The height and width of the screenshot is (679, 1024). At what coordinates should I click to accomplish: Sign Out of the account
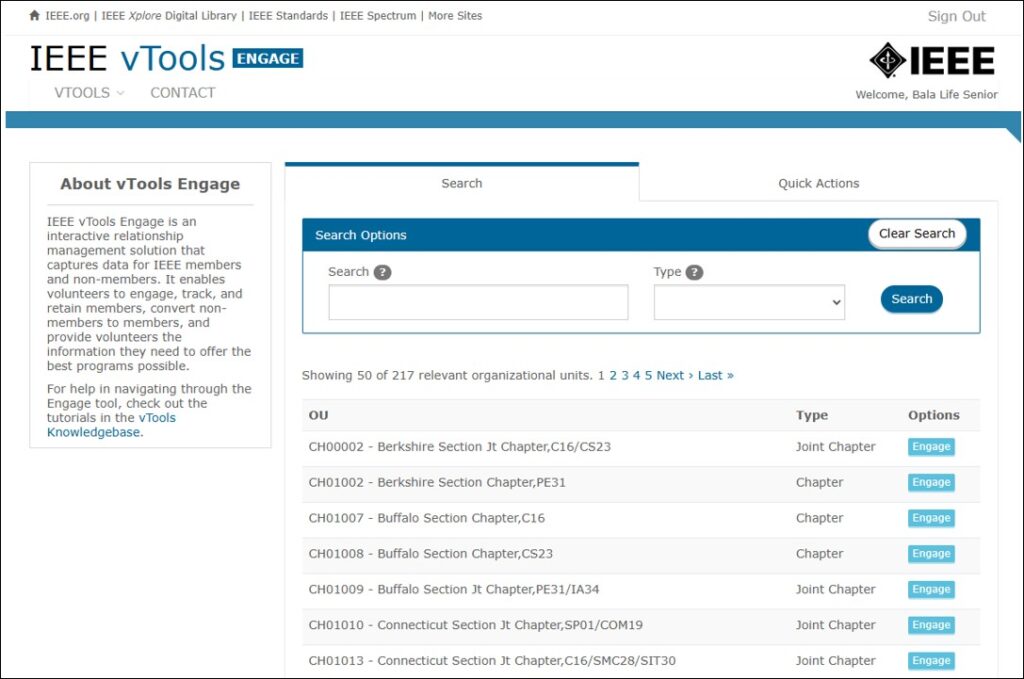pos(956,16)
